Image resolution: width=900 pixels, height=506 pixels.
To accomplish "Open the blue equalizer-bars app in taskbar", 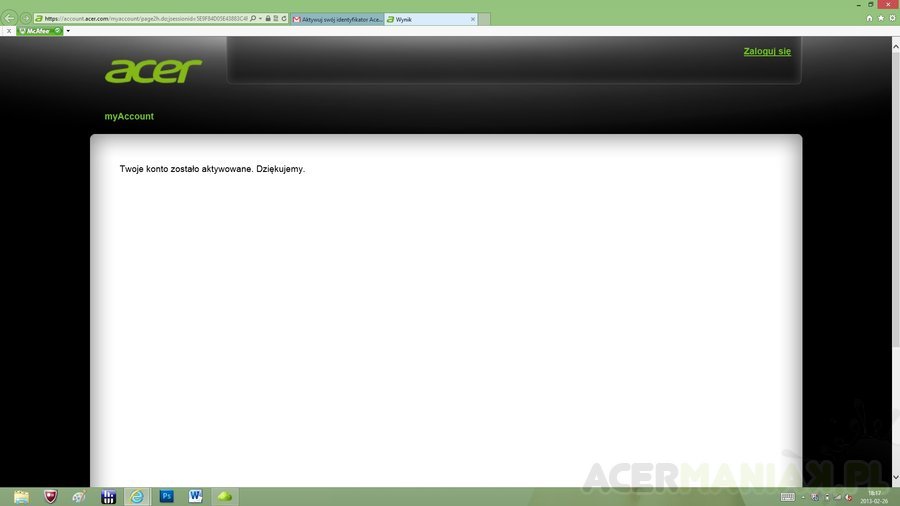I will [108, 496].
